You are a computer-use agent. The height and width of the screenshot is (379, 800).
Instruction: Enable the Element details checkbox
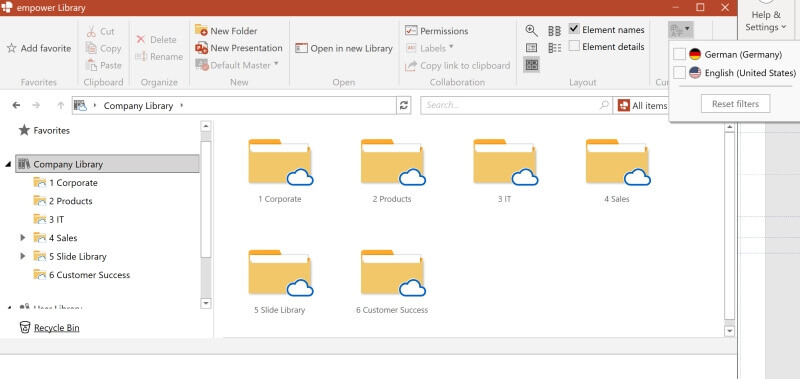[x=574, y=46]
